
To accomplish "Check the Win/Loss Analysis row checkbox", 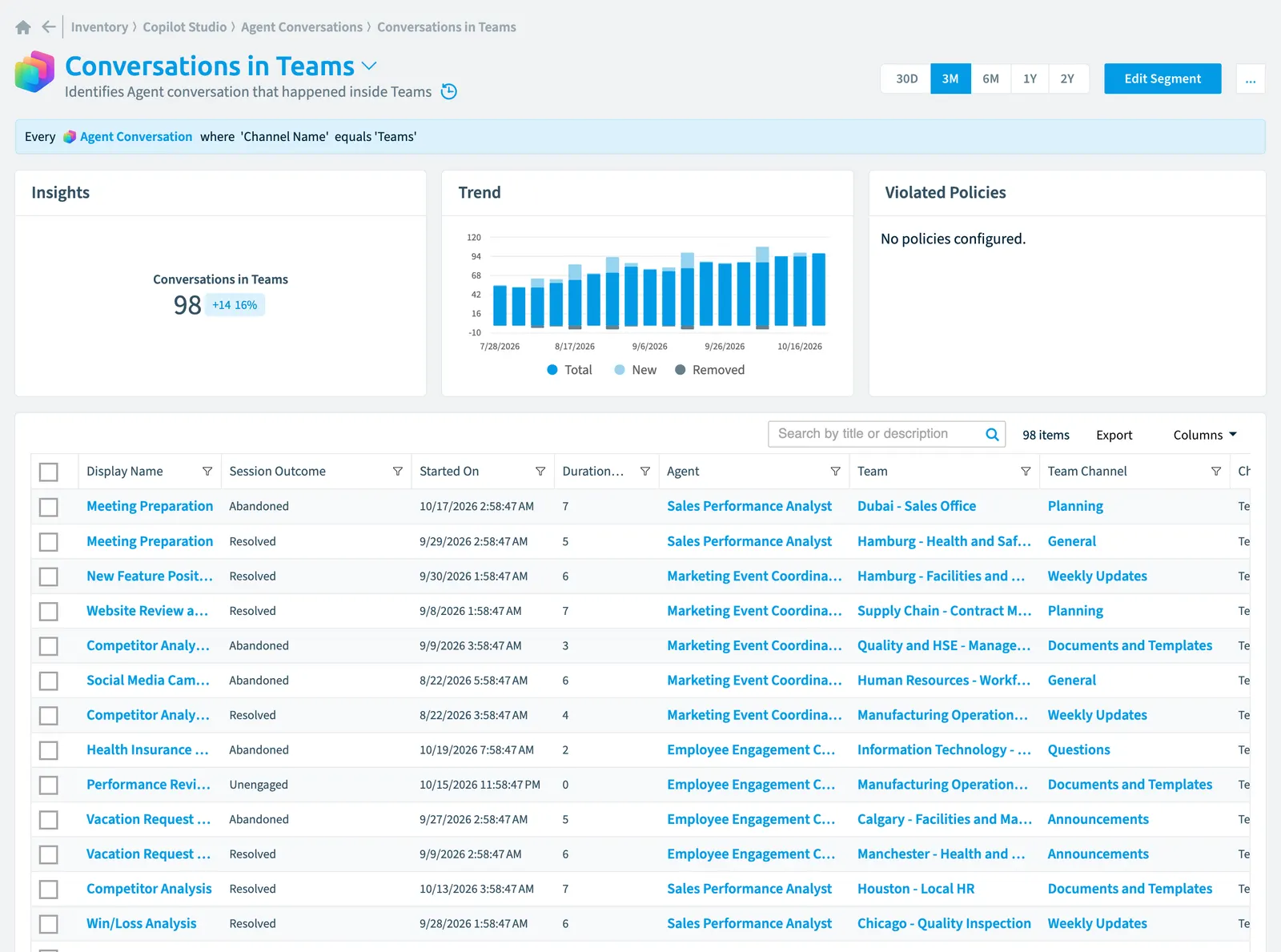I will click(x=49, y=924).
